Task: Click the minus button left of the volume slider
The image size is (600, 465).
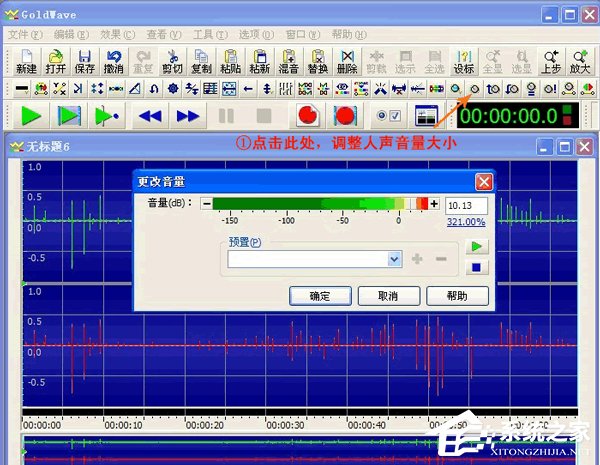Action: tap(207, 204)
